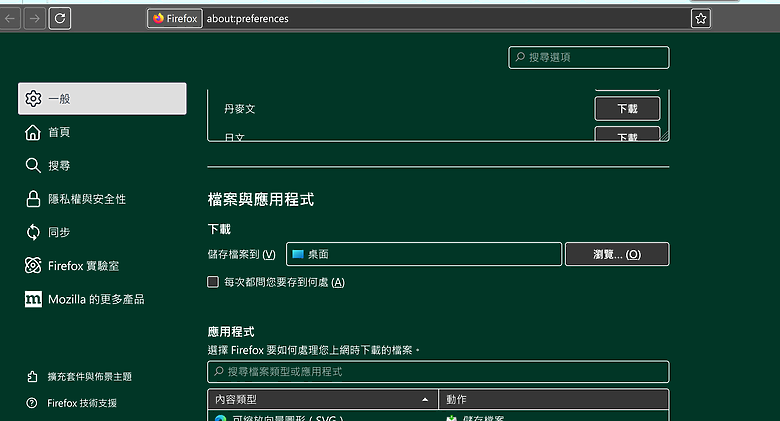The image size is (780, 421).
Task: Click the language list resize grip
Action: 664,136
